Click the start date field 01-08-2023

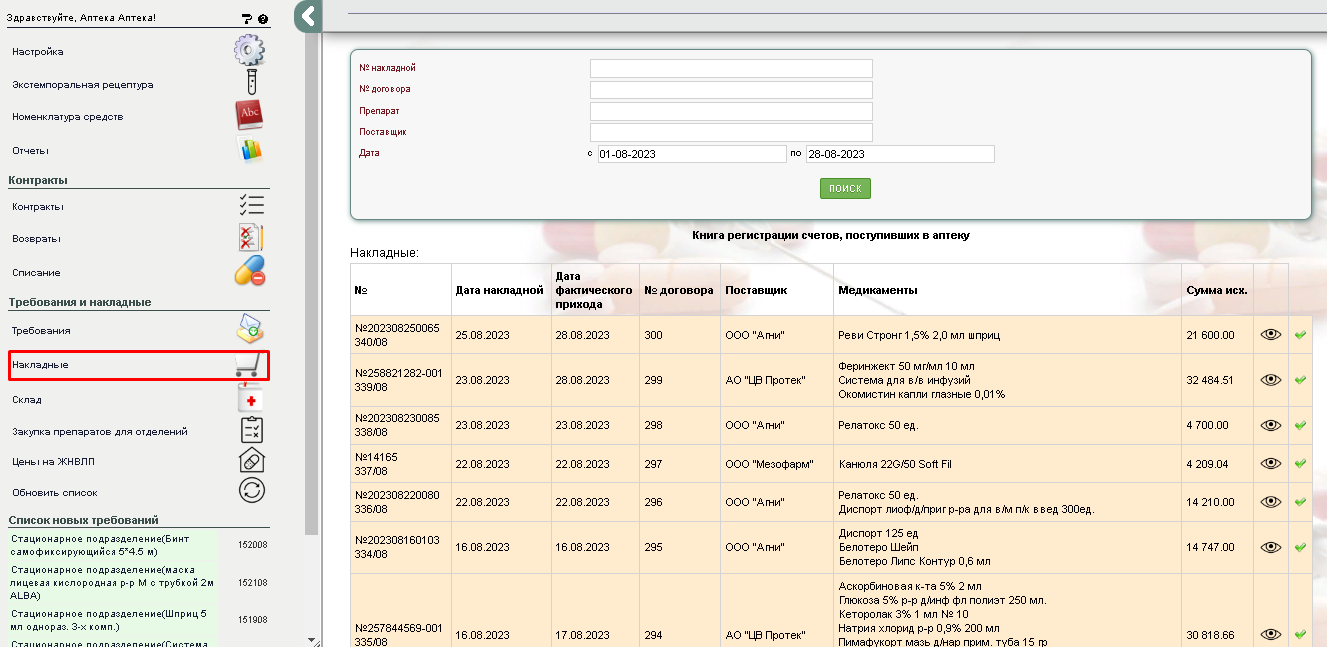[x=691, y=154]
